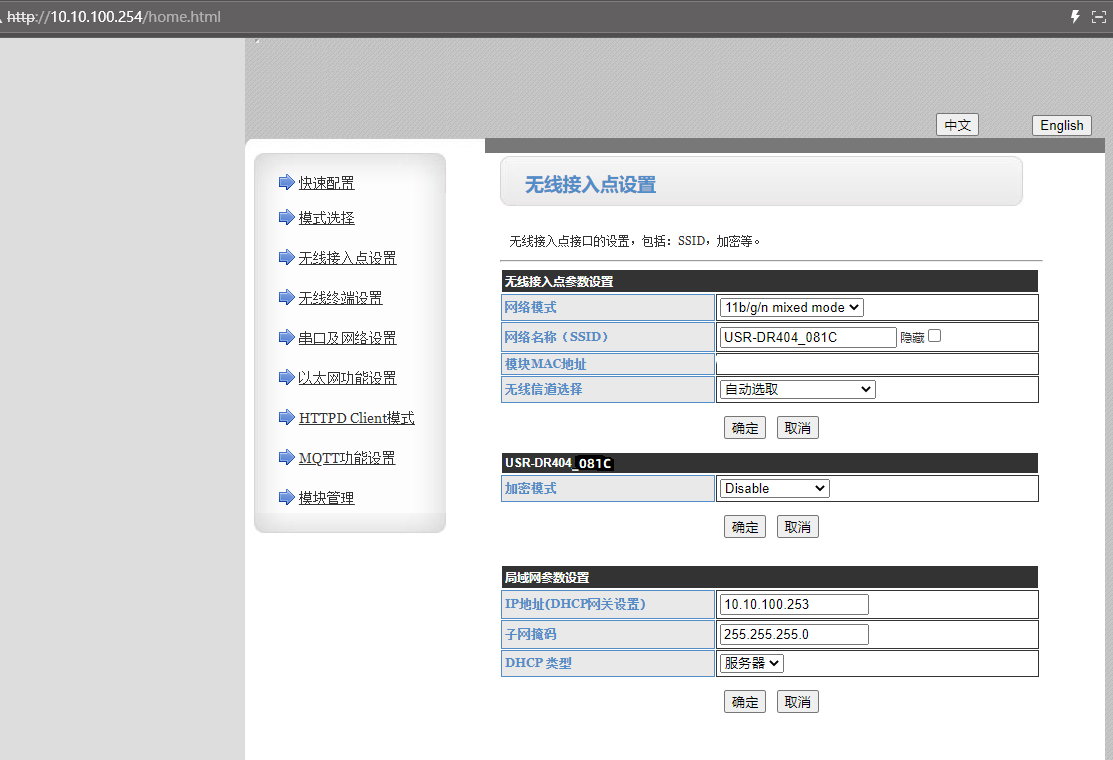This screenshot has width=1113, height=760.
Task: Click 确定 under the 加密模式 section
Action: [745, 527]
